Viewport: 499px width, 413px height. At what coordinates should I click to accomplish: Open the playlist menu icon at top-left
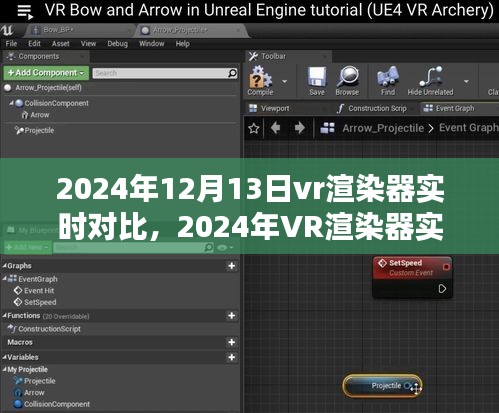click(25, 11)
